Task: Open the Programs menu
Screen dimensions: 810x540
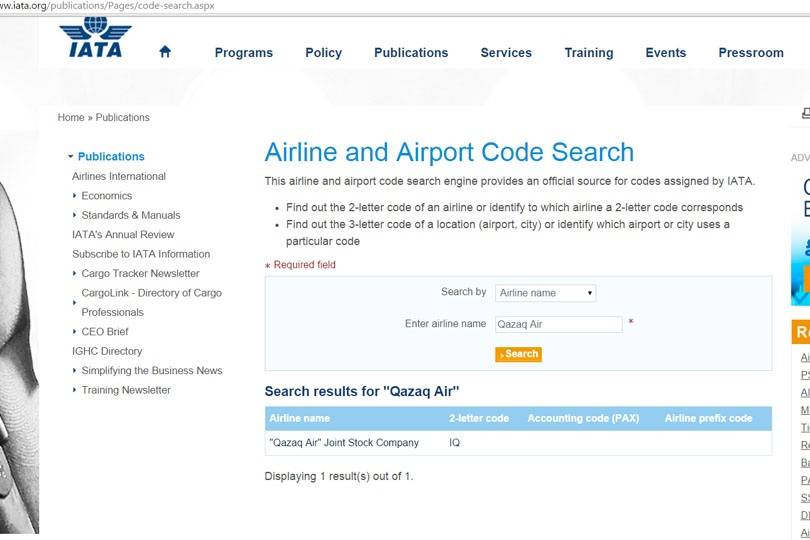Action: (x=243, y=53)
